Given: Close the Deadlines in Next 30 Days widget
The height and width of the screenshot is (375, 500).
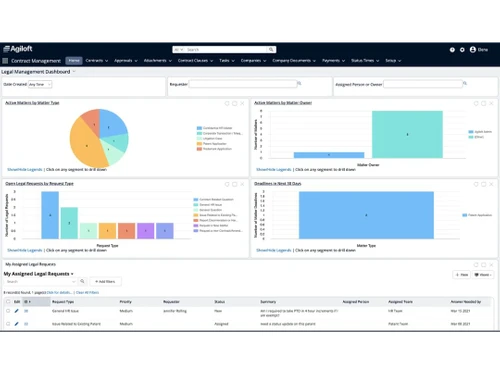Looking at the screenshot, I should tap(491, 184).
